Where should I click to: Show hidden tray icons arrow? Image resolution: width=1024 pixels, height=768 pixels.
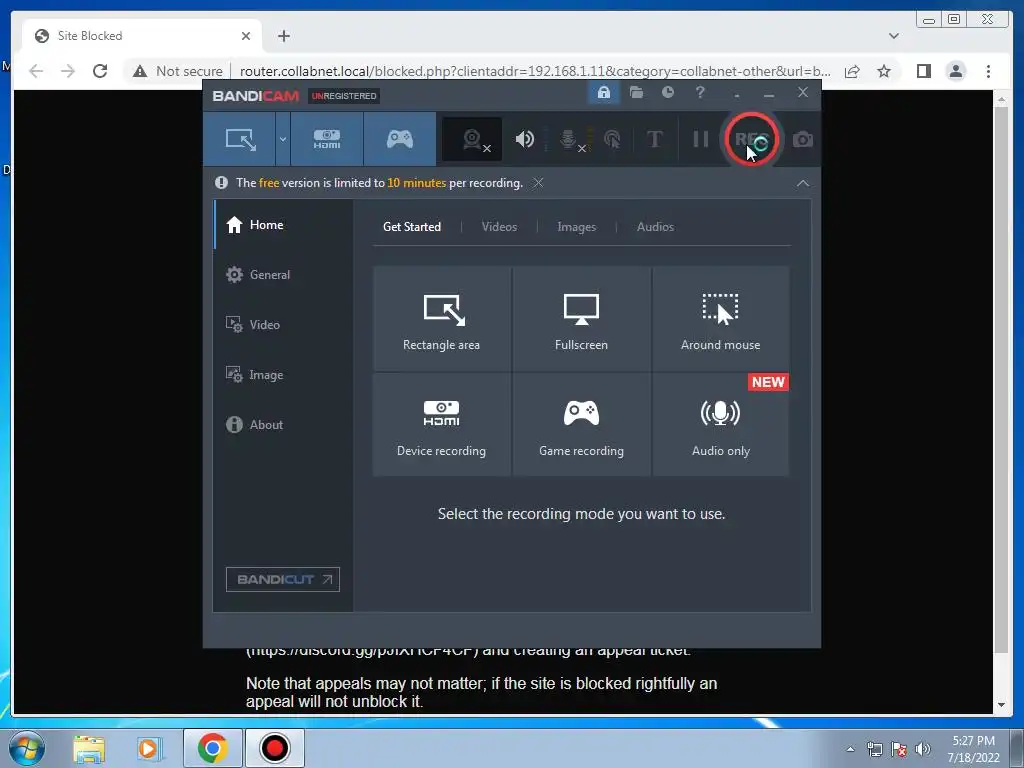coord(850,749)
